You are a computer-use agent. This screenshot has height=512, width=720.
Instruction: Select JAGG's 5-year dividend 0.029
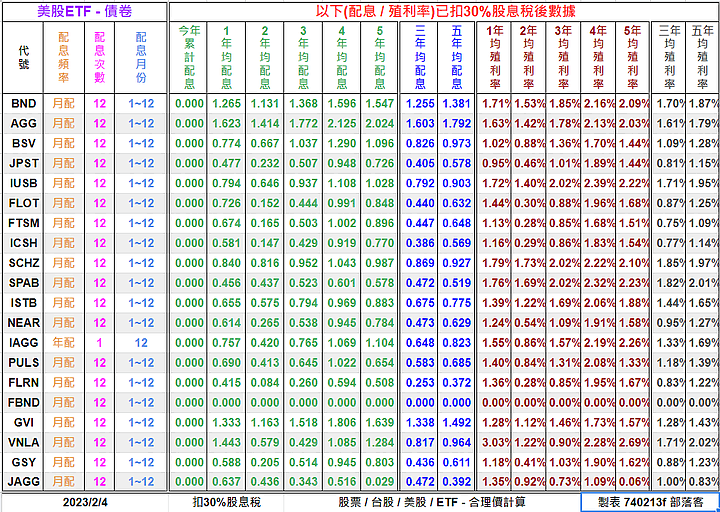(380, 482)
